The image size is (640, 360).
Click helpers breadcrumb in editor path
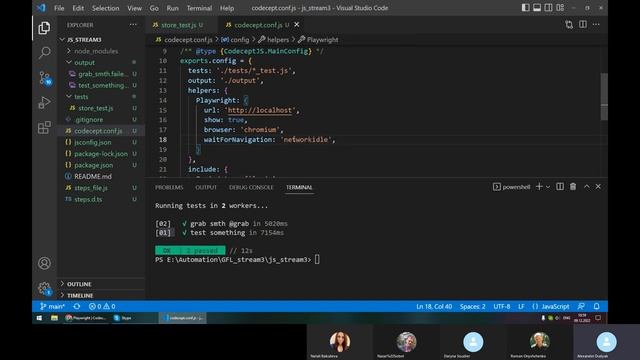tap(278, 40)
